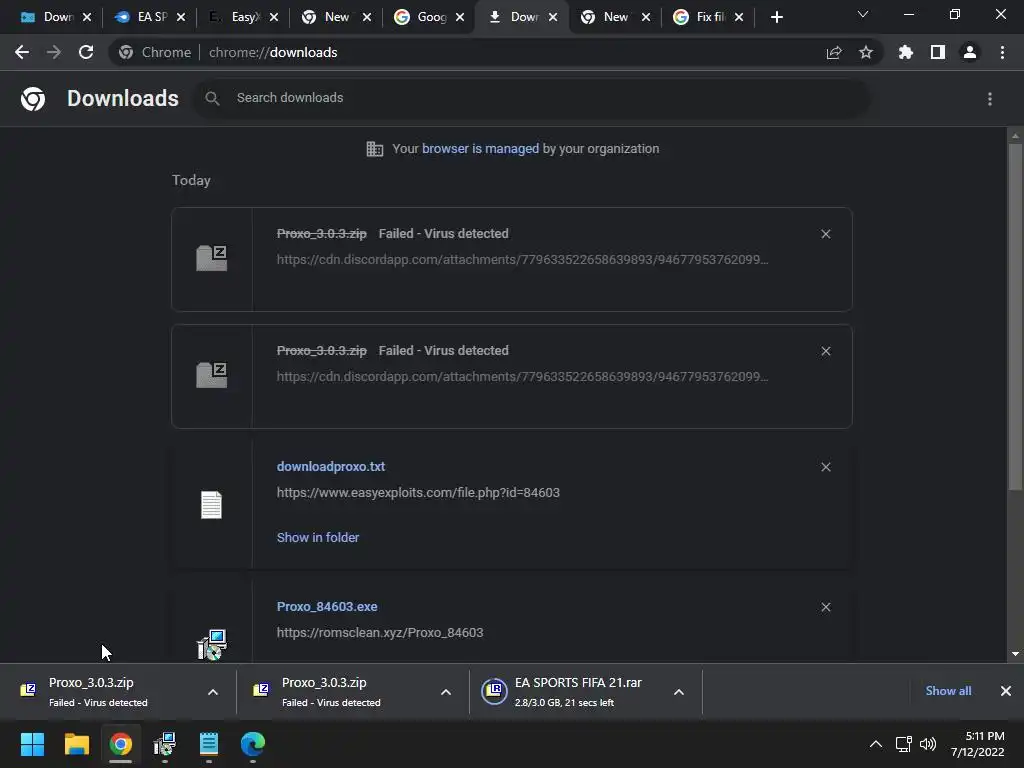
Task: Focus the Search downloads field
Action: pos(532,99)
